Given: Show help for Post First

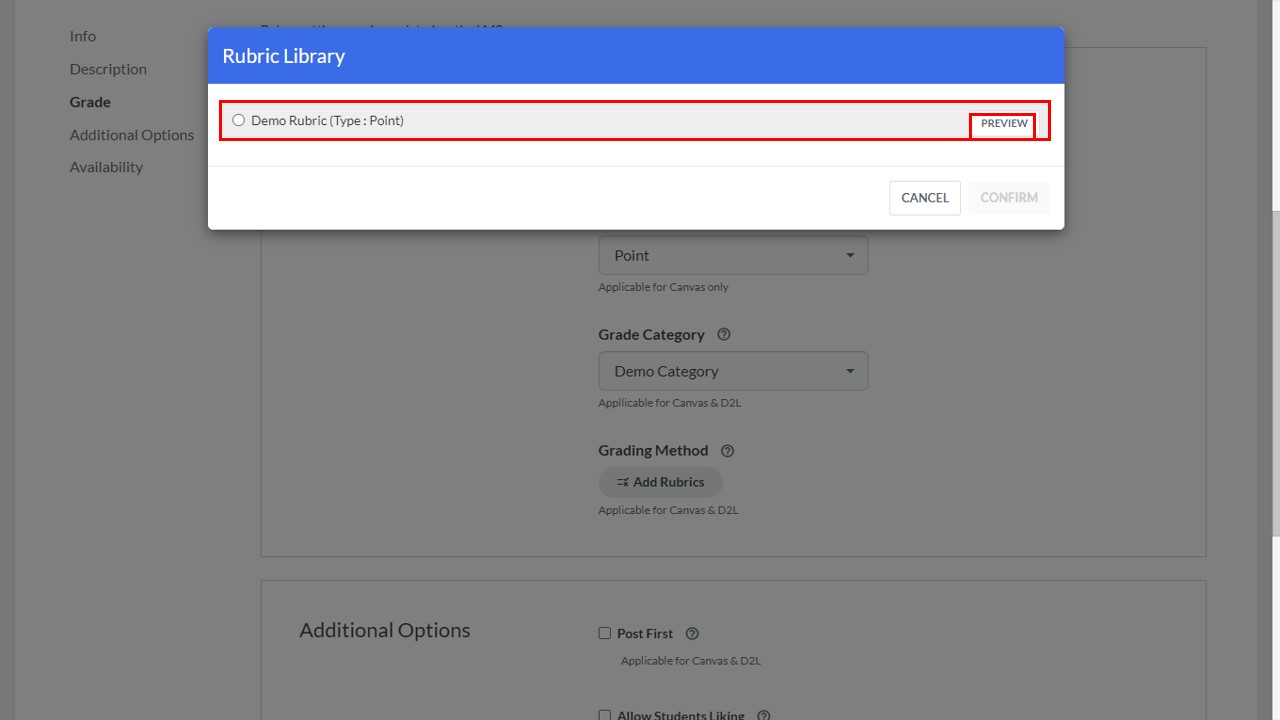Looking at the screenshot, I should coord(692,634).
